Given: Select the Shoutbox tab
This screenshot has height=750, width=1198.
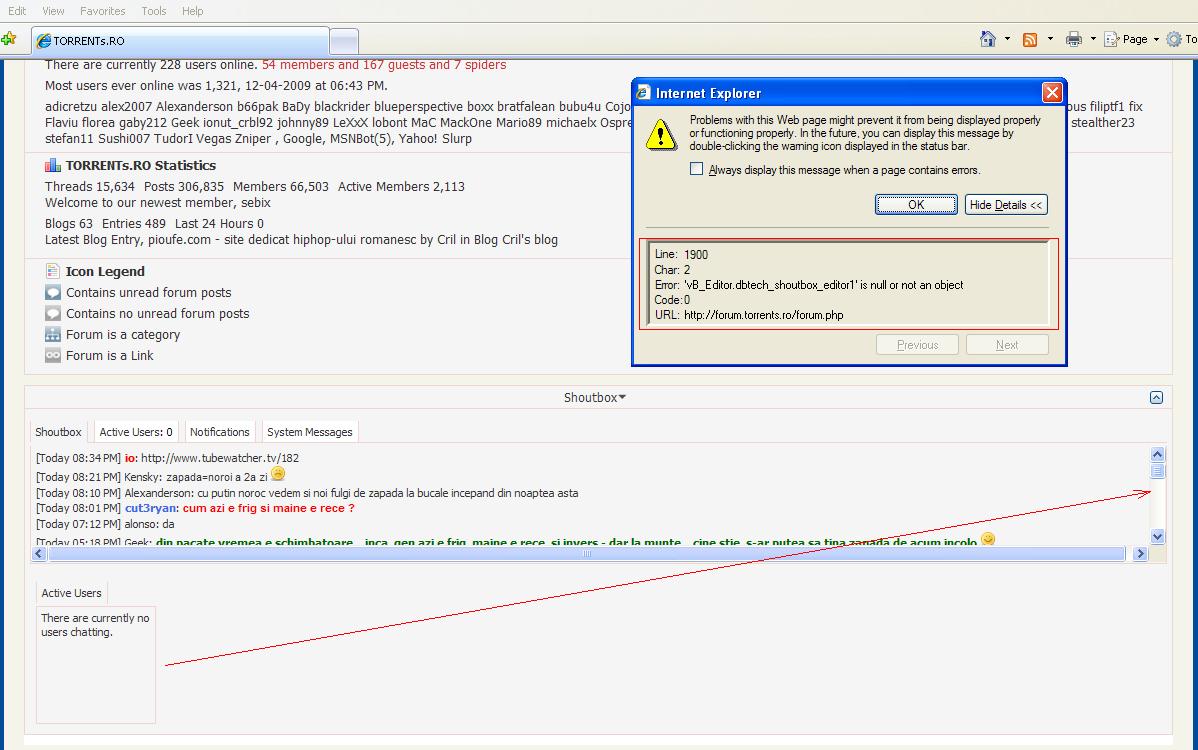Looking at the screenshot, I should pos(58,432).
